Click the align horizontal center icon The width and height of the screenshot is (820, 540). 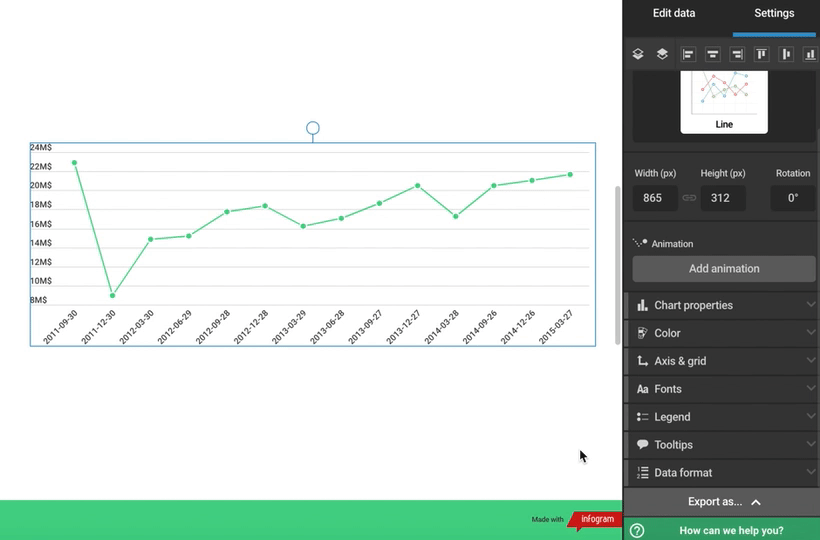pyautogui.click(x=713, y=54)
